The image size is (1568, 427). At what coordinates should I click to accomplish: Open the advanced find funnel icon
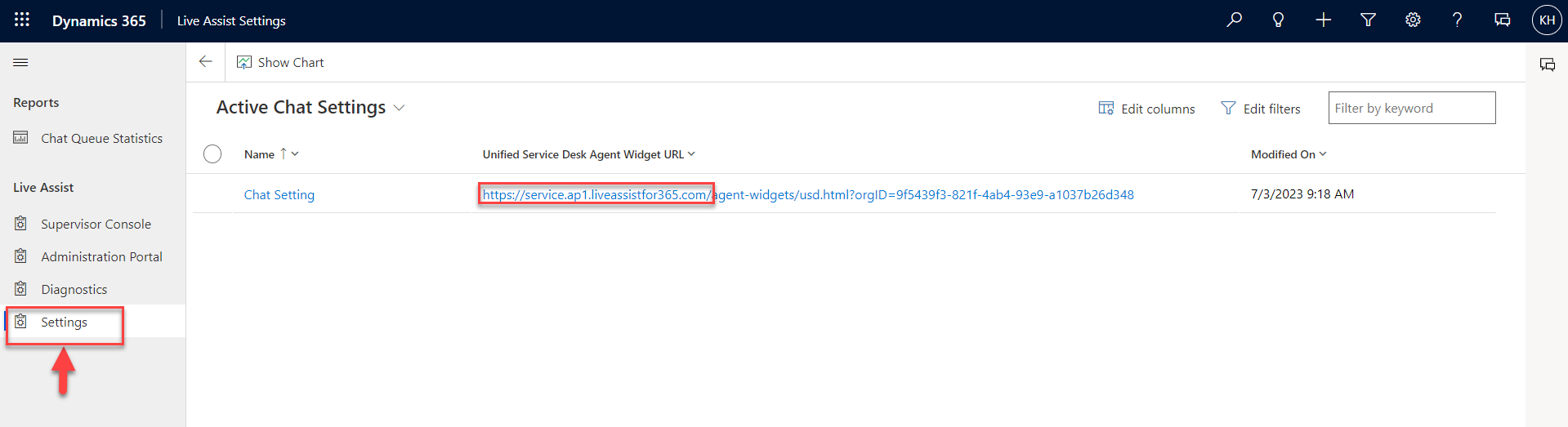(x=1368, y=20)
